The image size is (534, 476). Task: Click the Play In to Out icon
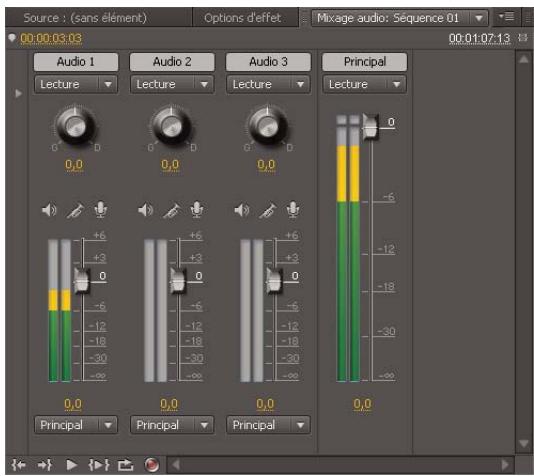point(98,464)
